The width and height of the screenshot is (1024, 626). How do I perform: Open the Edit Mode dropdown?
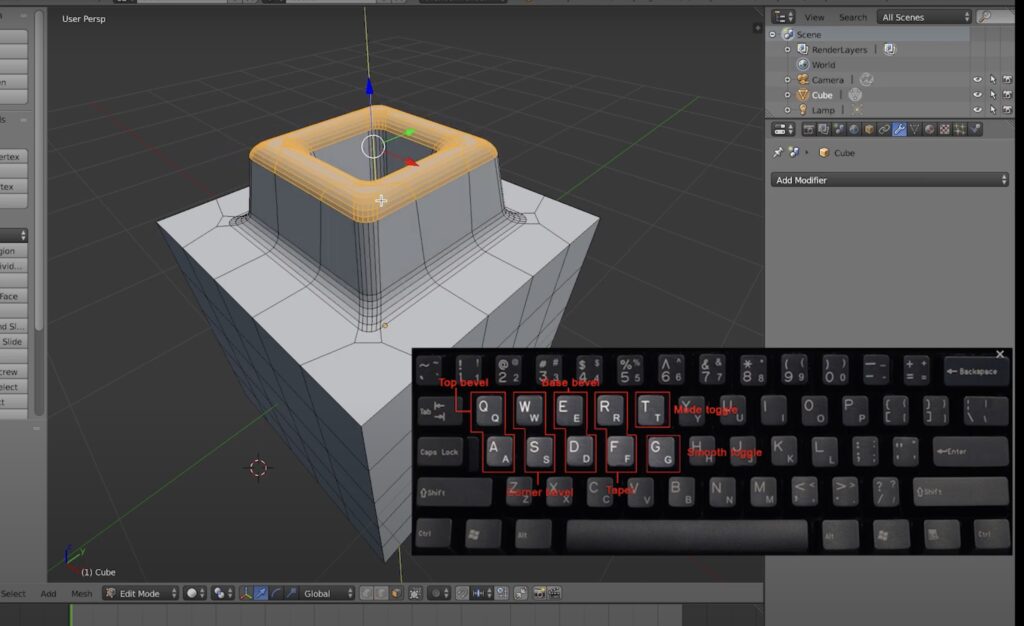pyautogui.click(x=140, y=593)
